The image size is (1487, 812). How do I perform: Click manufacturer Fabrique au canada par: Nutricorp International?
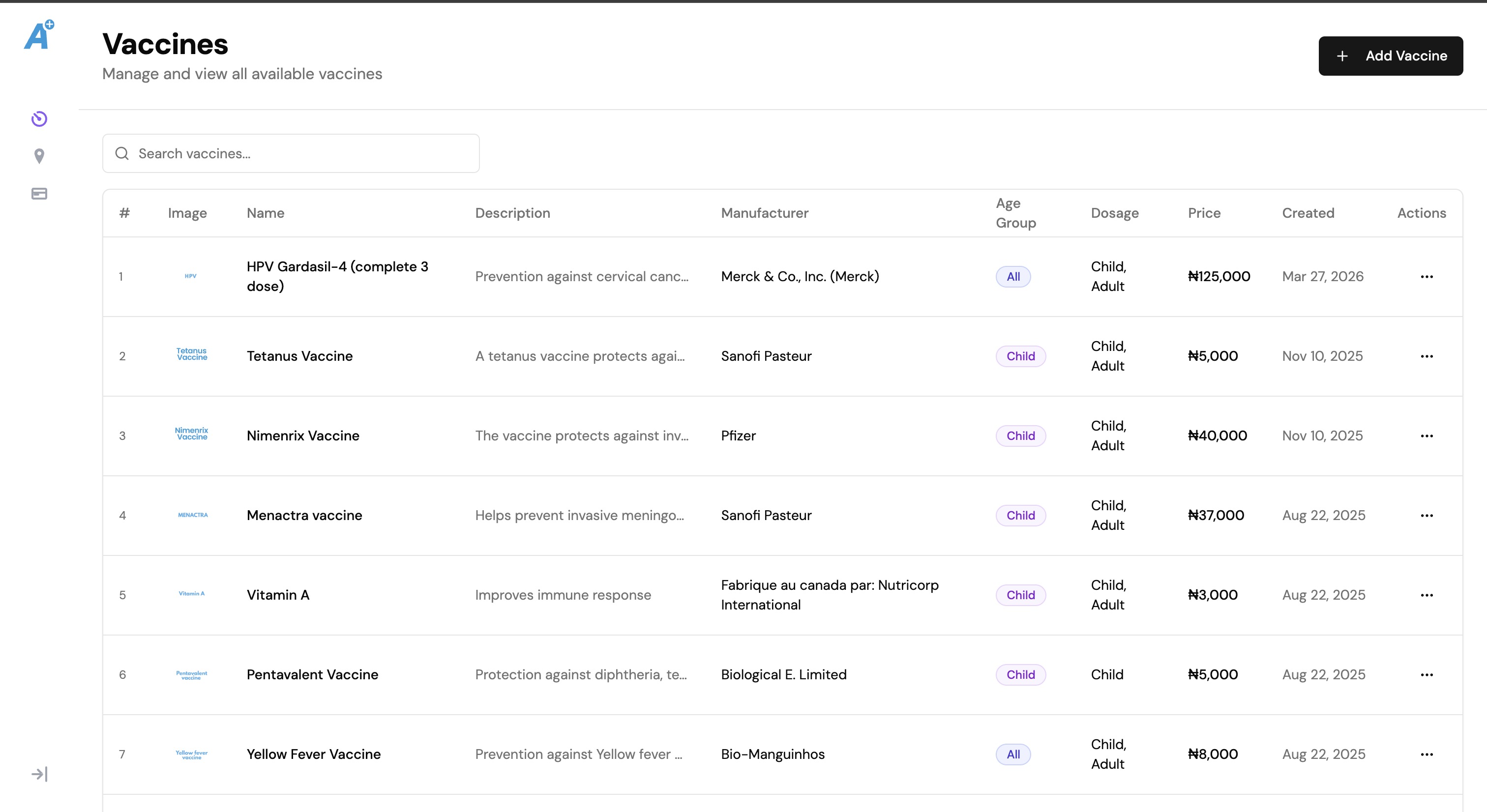click(830, 595)
